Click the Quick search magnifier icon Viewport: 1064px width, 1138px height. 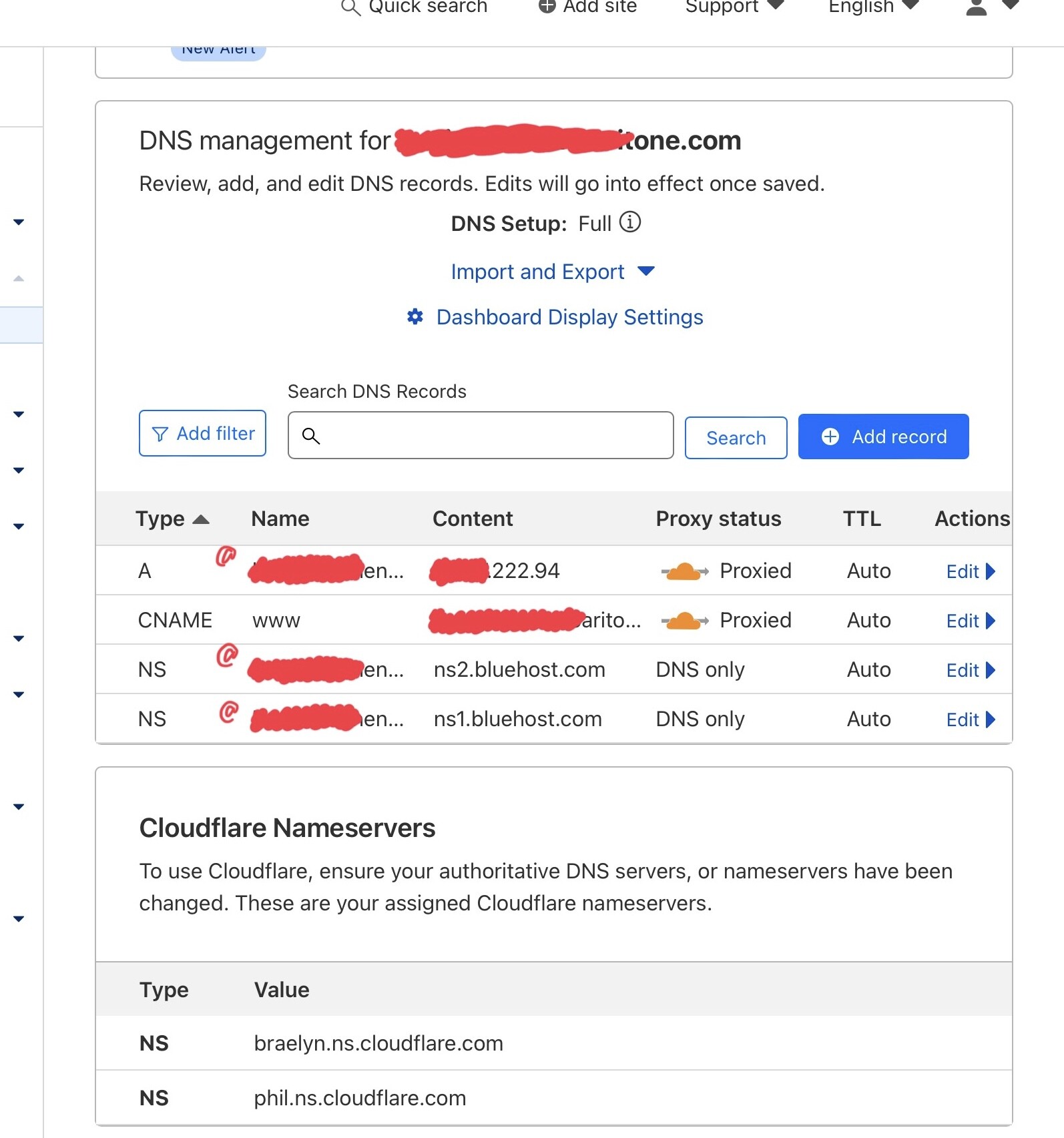click(x=350, y=7)
